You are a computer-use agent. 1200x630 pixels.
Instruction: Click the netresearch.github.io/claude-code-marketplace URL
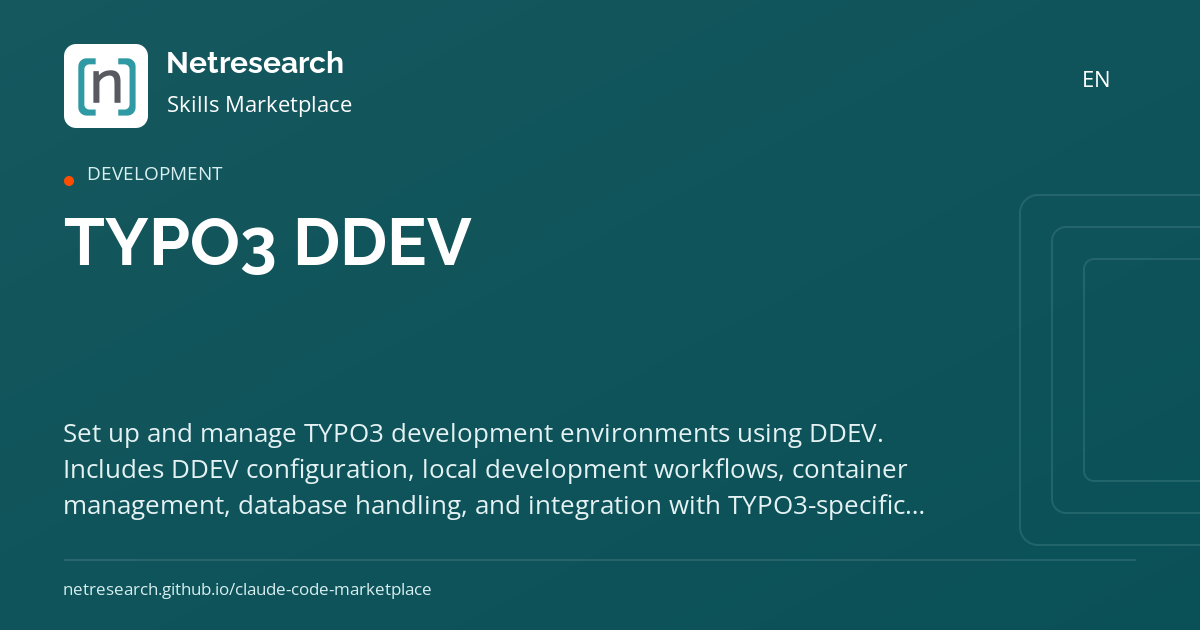click(247, 590)
